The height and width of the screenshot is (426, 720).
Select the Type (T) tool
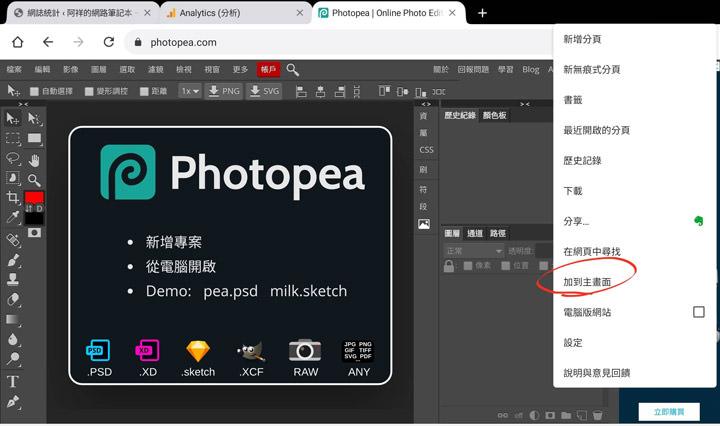click(x=12, y=381)
